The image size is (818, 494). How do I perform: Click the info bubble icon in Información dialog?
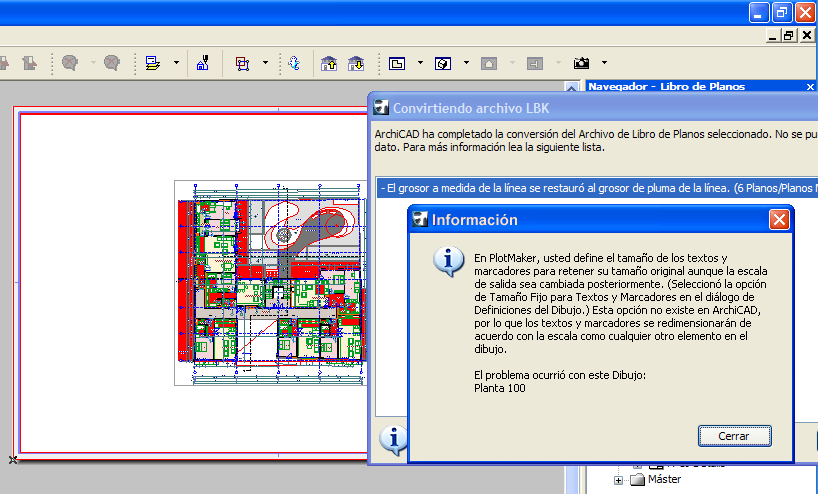[448, 261]
